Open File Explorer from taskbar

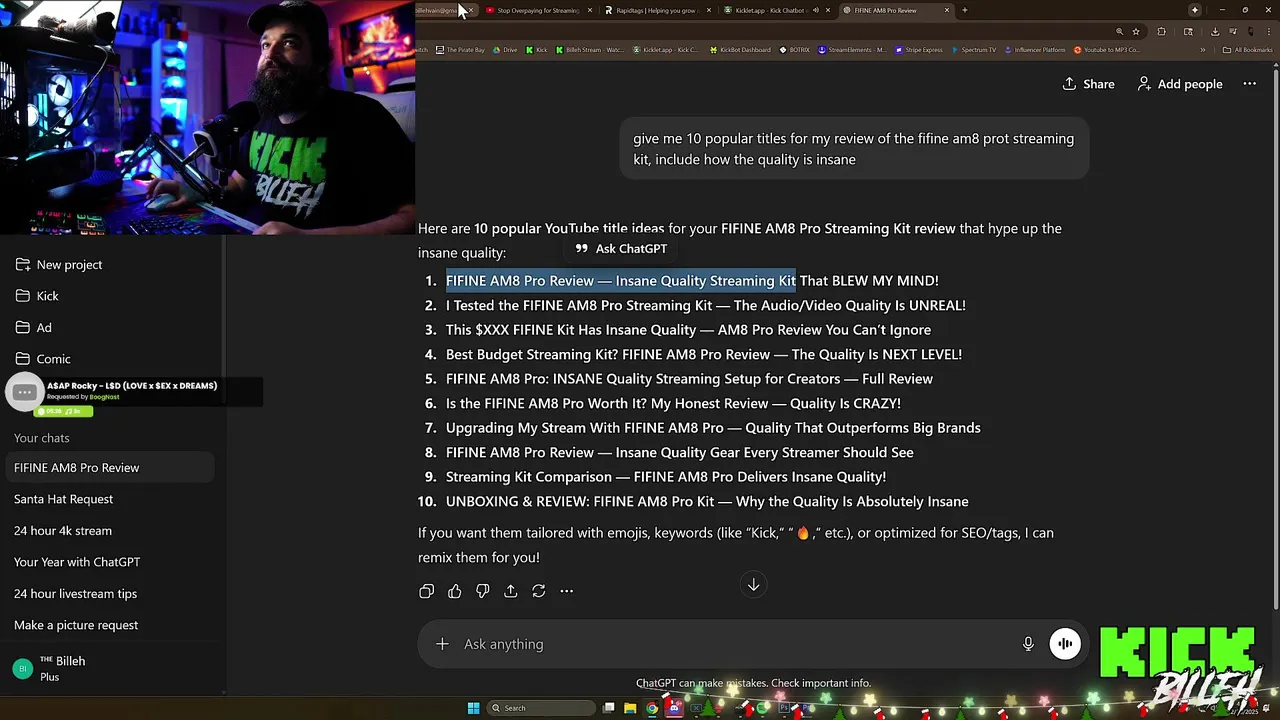tap(630, 708)
